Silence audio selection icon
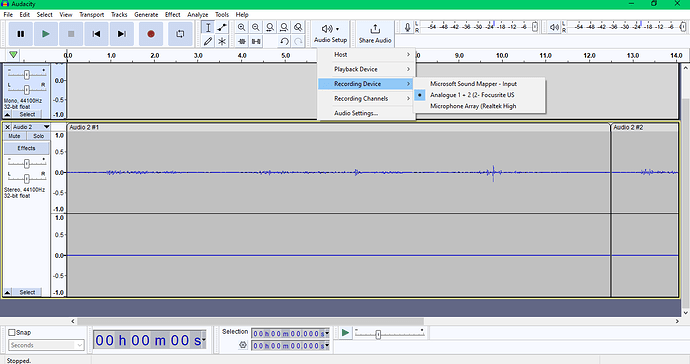Image resolution: width=690 pixels, height=364 pixels. pyautogui.click(x=256, y=41)
